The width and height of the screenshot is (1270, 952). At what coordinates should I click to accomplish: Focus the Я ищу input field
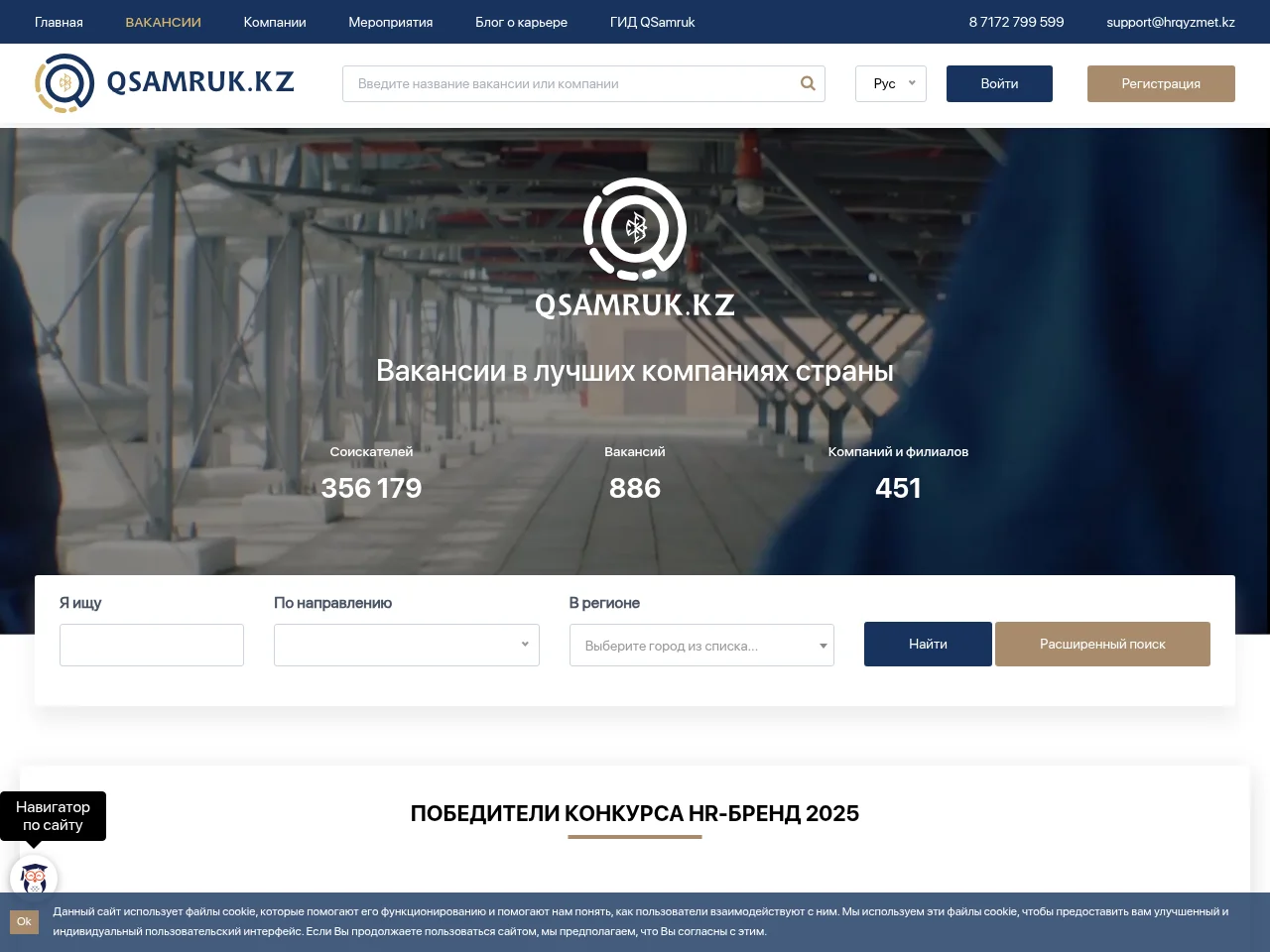(152, 645)
